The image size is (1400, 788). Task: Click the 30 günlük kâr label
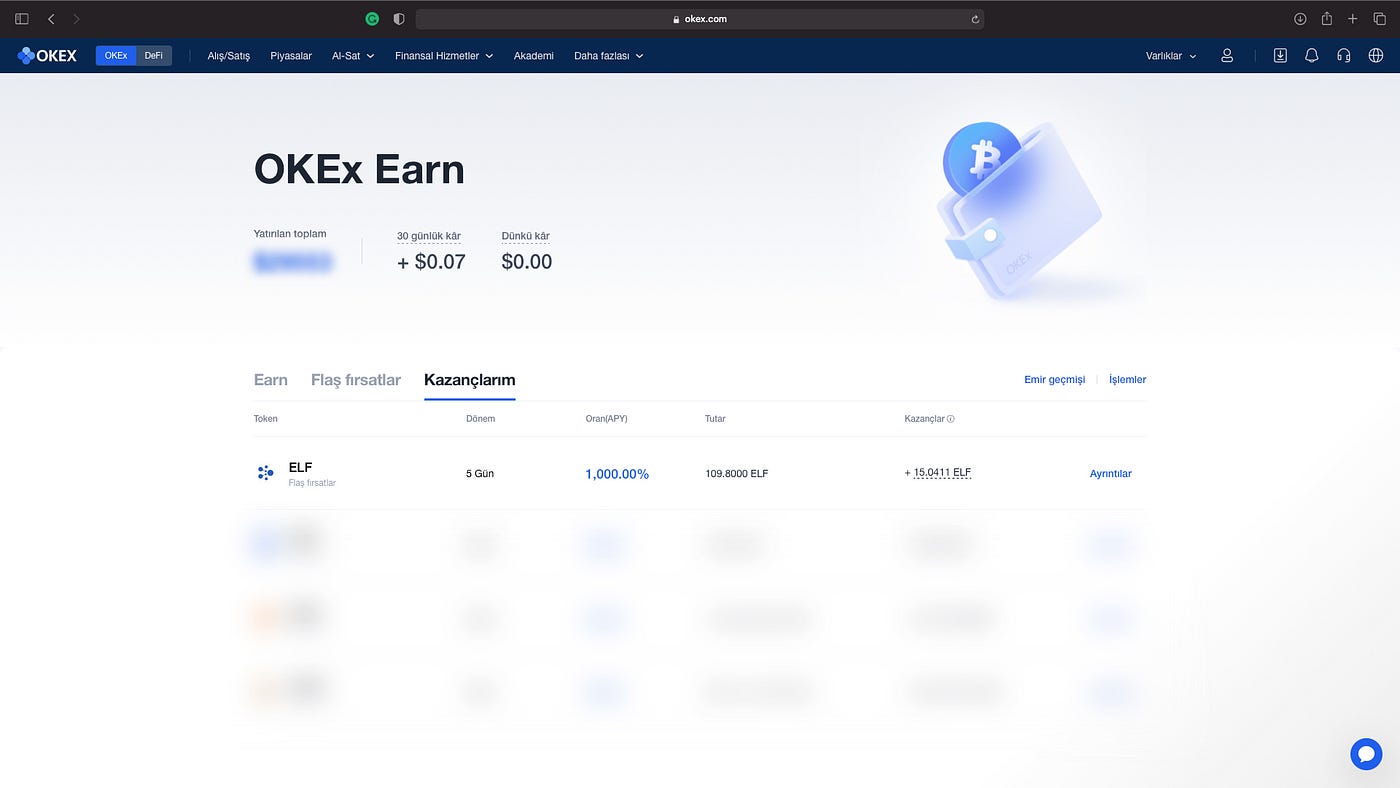[429, 236]
